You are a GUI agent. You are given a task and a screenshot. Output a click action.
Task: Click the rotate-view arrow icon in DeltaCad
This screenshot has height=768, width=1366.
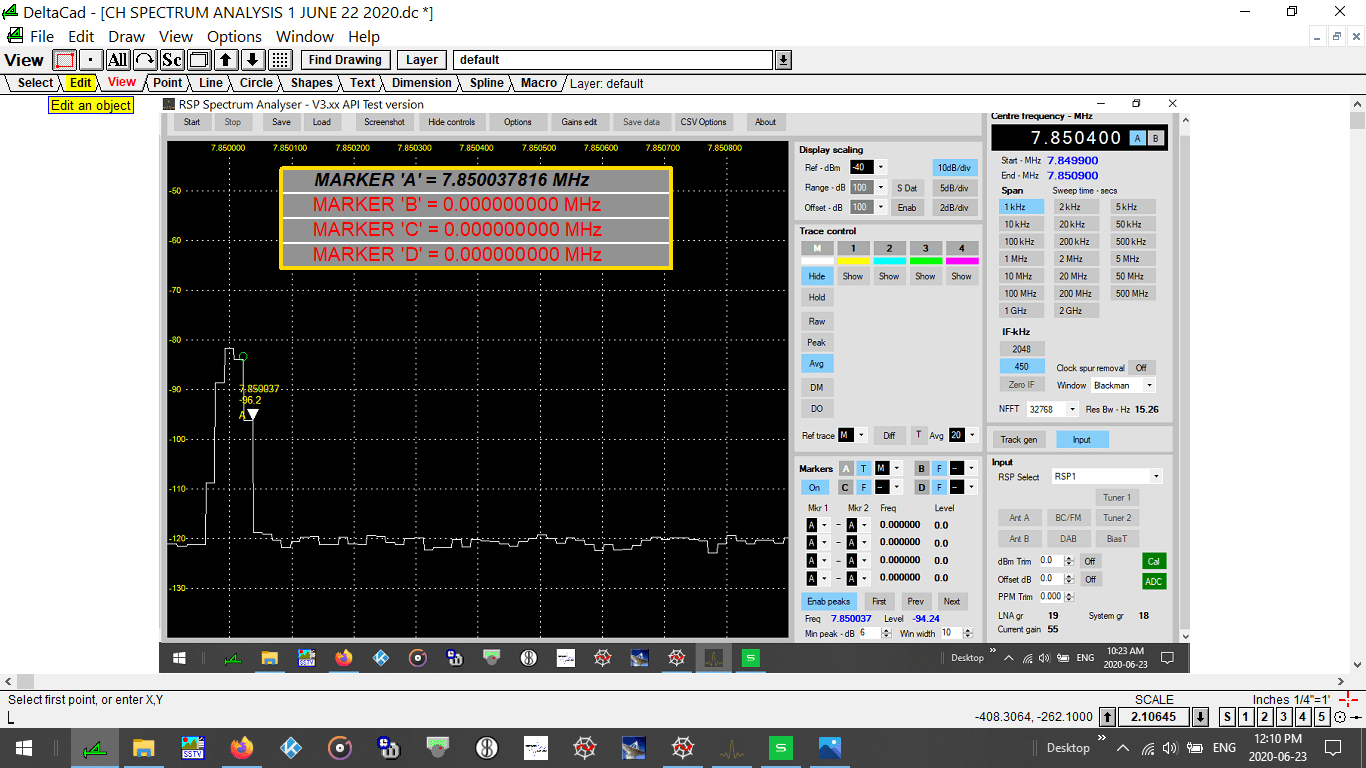(143, 60)
